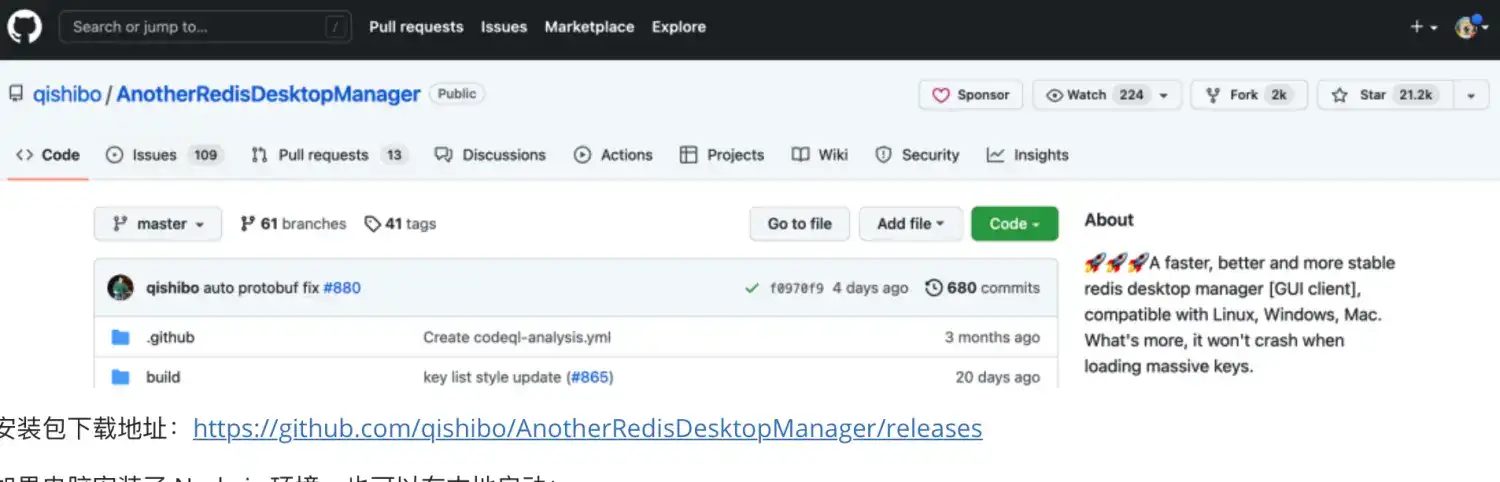The height and width of the screenshot is (482, 1500).
Task: Click the Sponsor button
Action: [971, 95]
